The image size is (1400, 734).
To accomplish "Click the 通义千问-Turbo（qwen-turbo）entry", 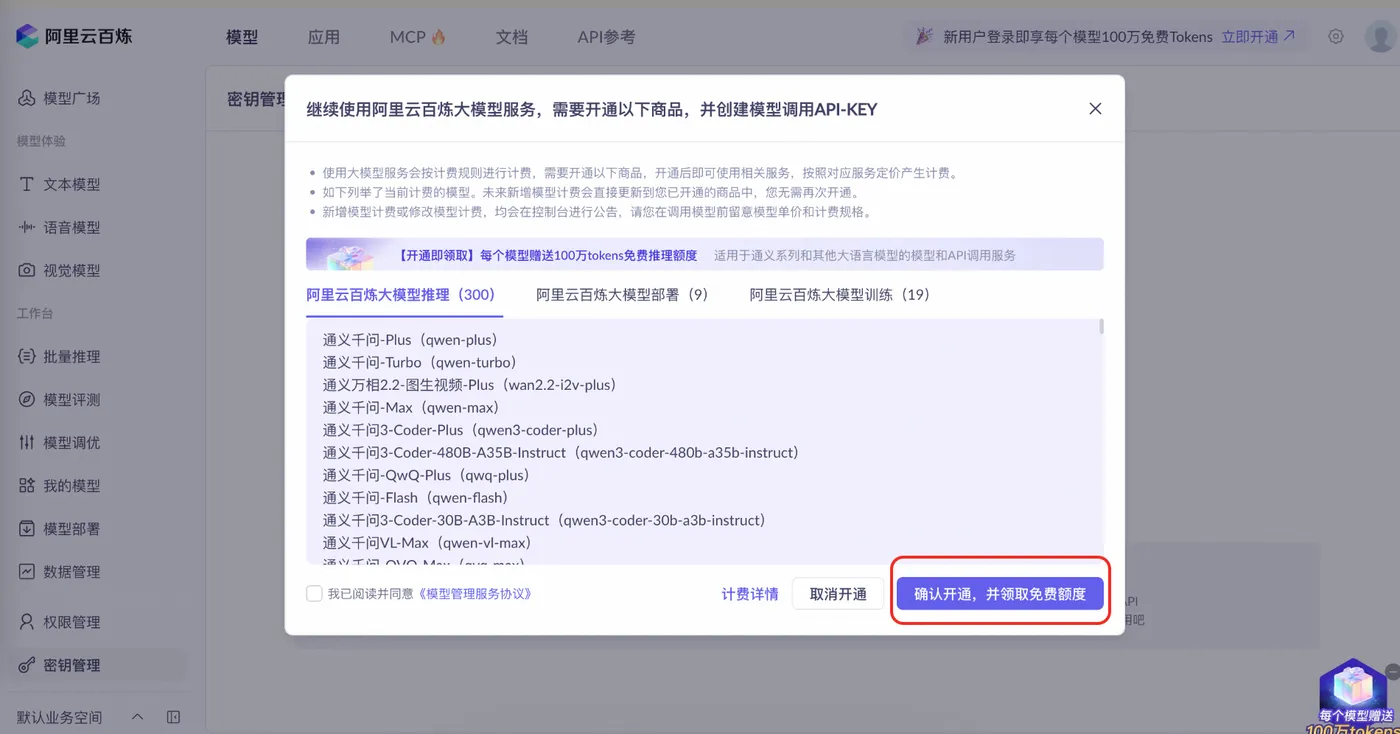I will coord(420,362).
